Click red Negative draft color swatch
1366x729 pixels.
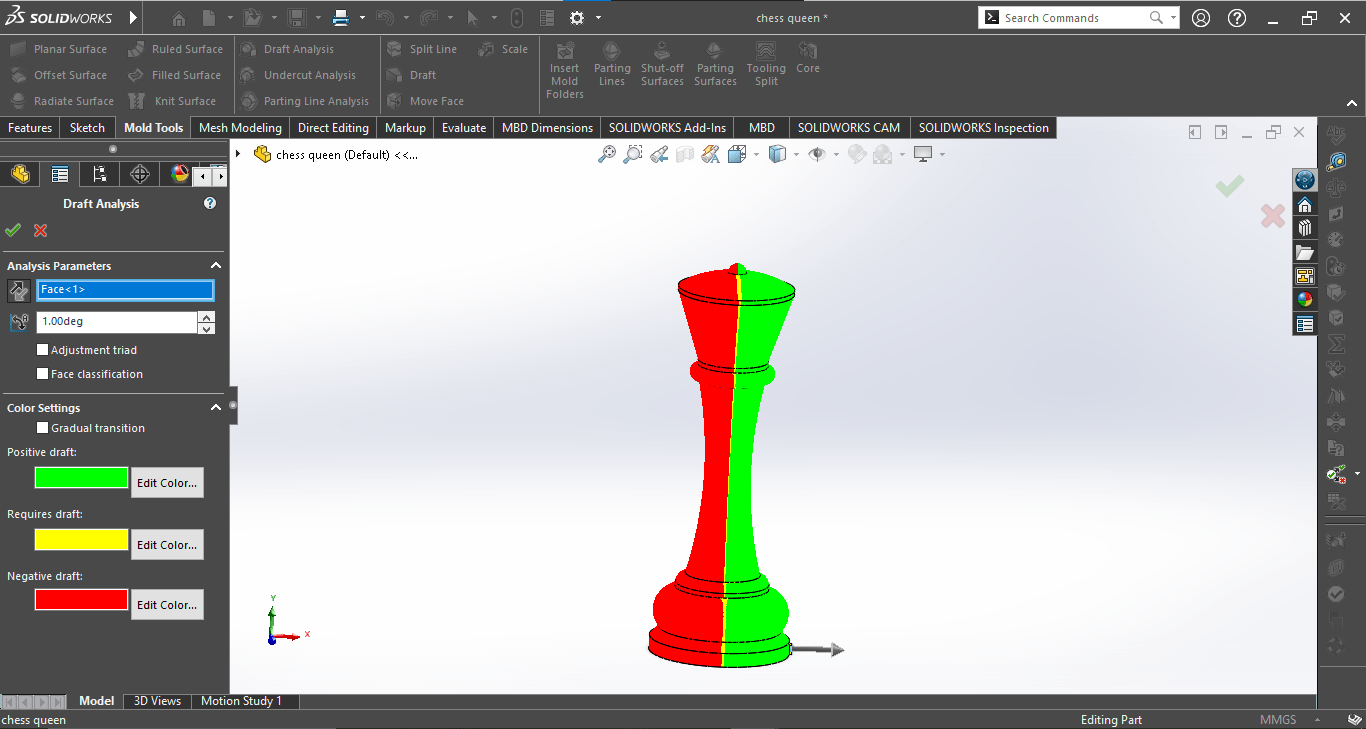coord(81,600)
